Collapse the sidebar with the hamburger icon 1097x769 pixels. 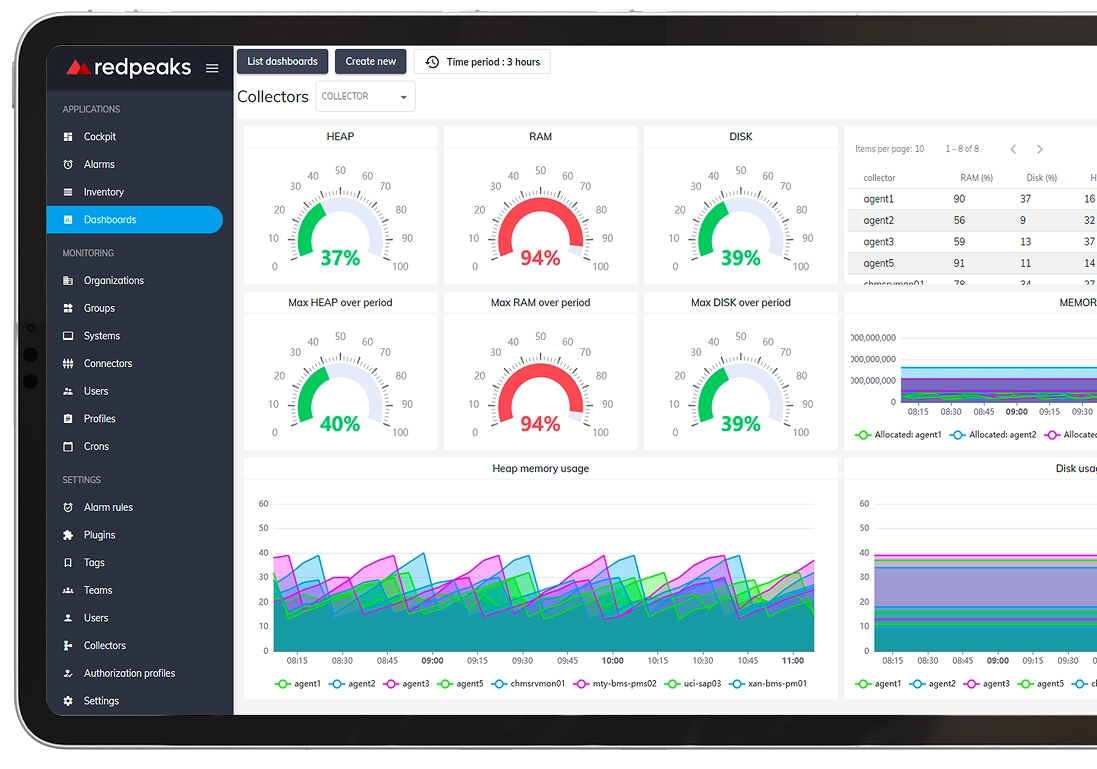coord(211,68)
